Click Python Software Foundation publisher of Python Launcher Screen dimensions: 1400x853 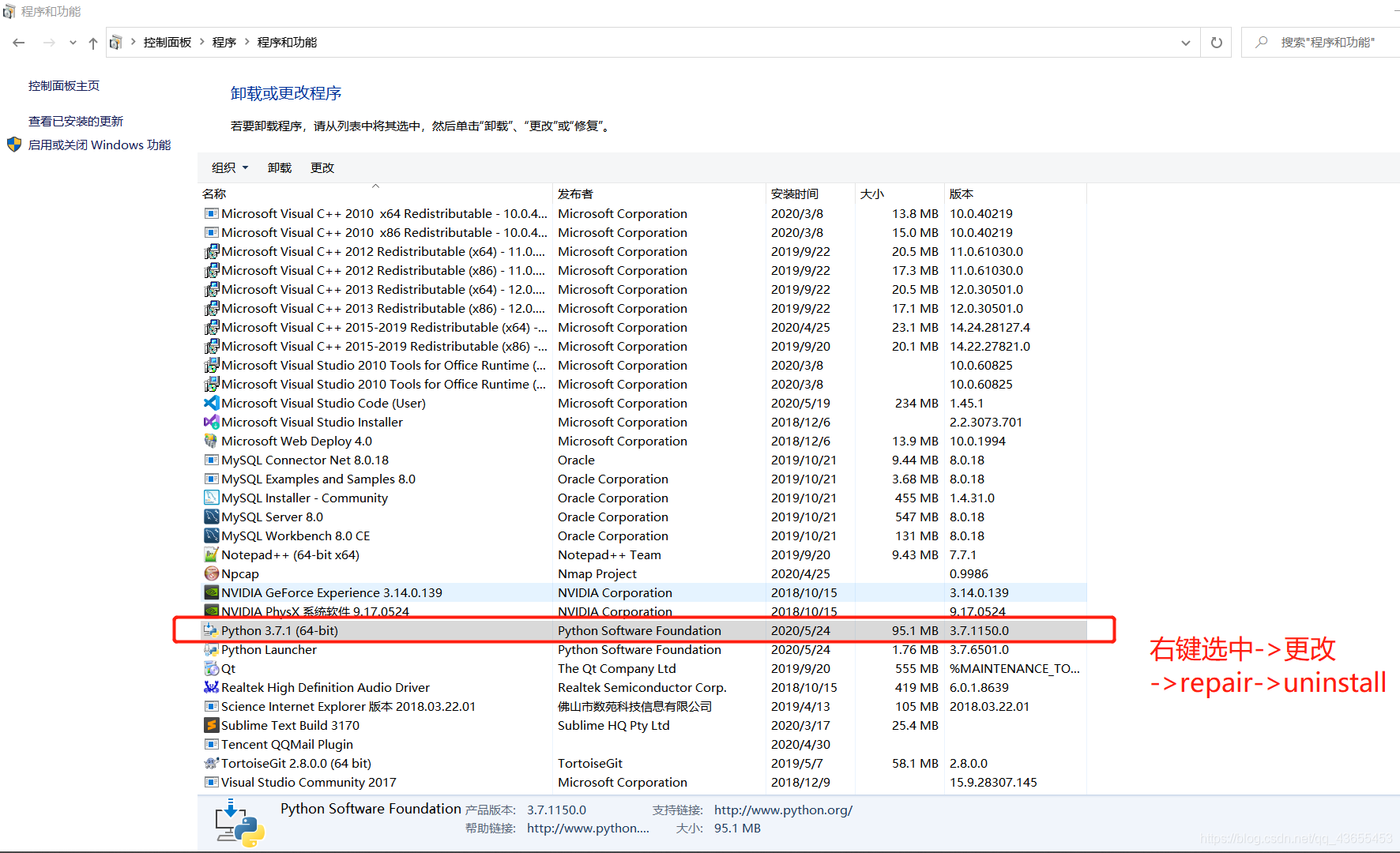point(639,649)
